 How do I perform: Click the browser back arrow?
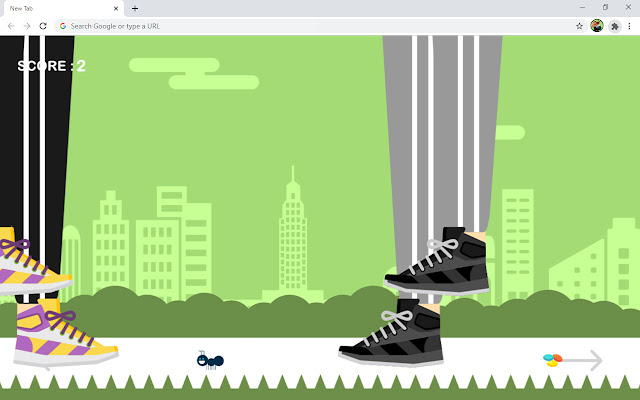(11, 26)
